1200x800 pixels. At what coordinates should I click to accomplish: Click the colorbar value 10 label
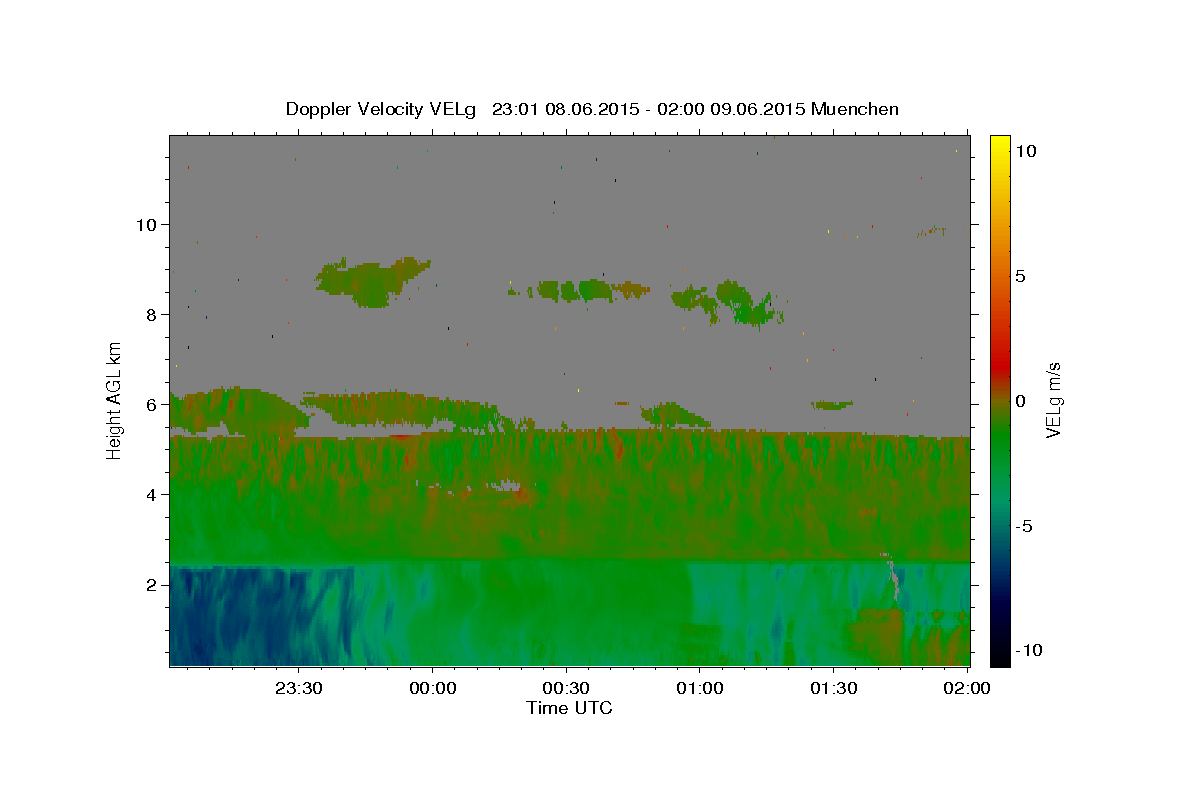pyautogui.click(x=1026, y=150)
